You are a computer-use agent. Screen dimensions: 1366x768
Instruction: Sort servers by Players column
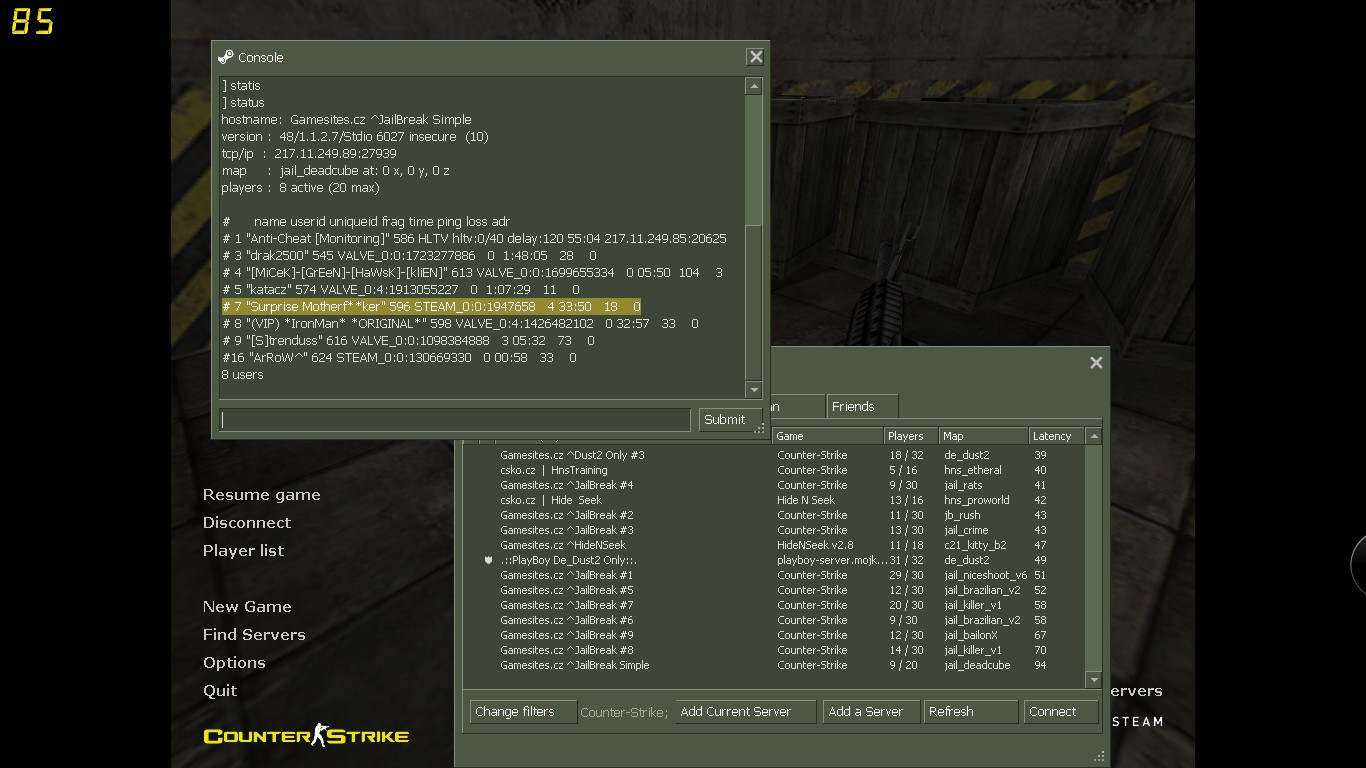(x=910, y=436)
